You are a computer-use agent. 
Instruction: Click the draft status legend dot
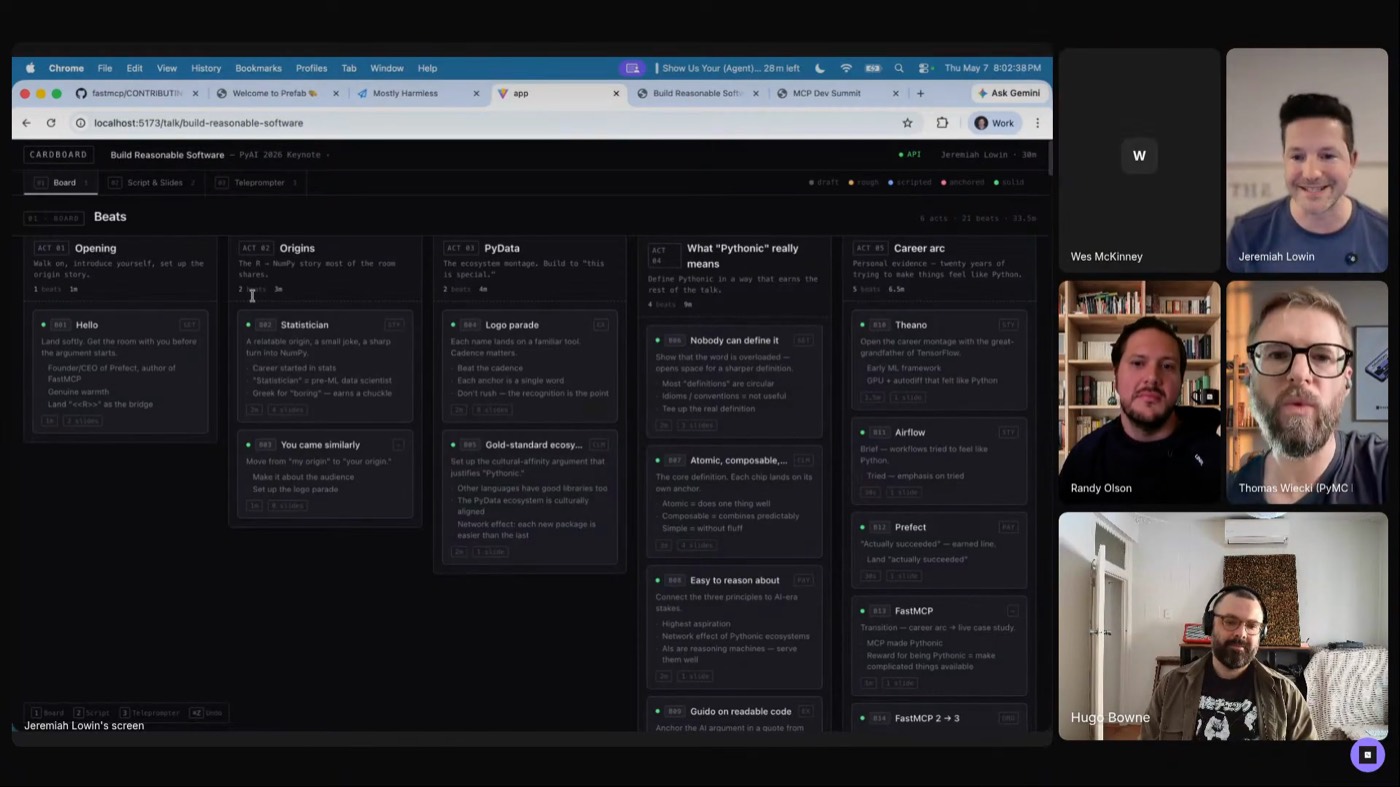(812, 183)
